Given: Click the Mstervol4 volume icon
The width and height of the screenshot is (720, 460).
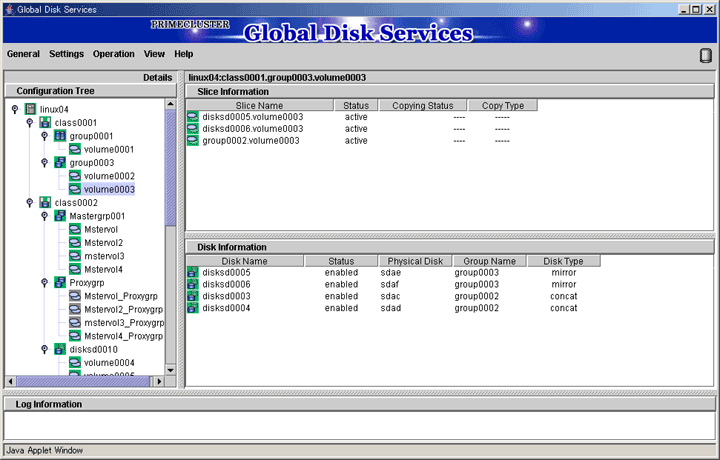Looking at the screenshot, I should [x=75, y=269].
